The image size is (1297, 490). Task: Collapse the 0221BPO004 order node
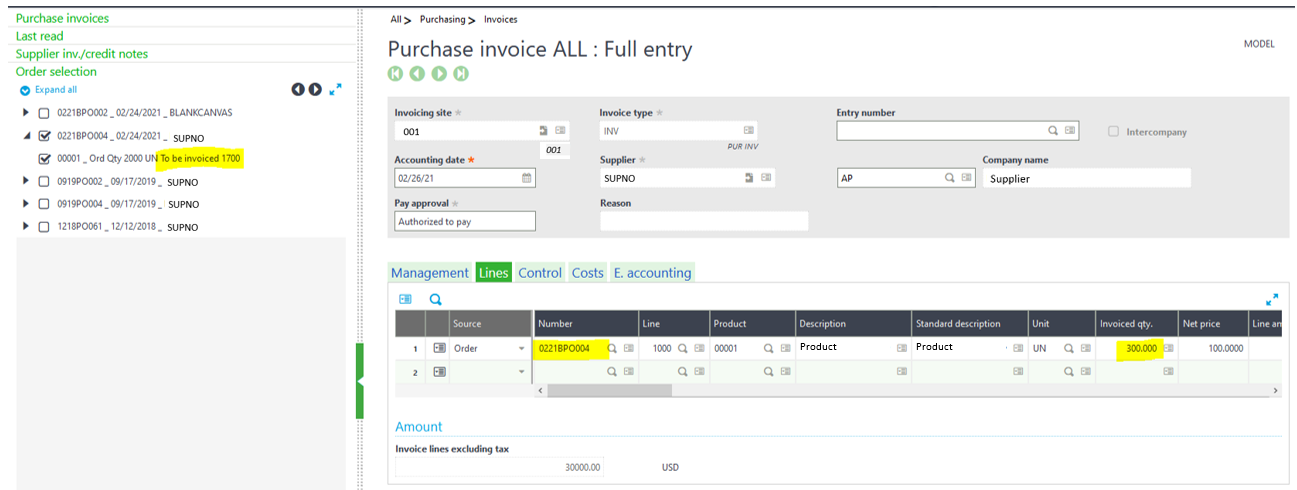pyautogui.click(x=26, y=136)
